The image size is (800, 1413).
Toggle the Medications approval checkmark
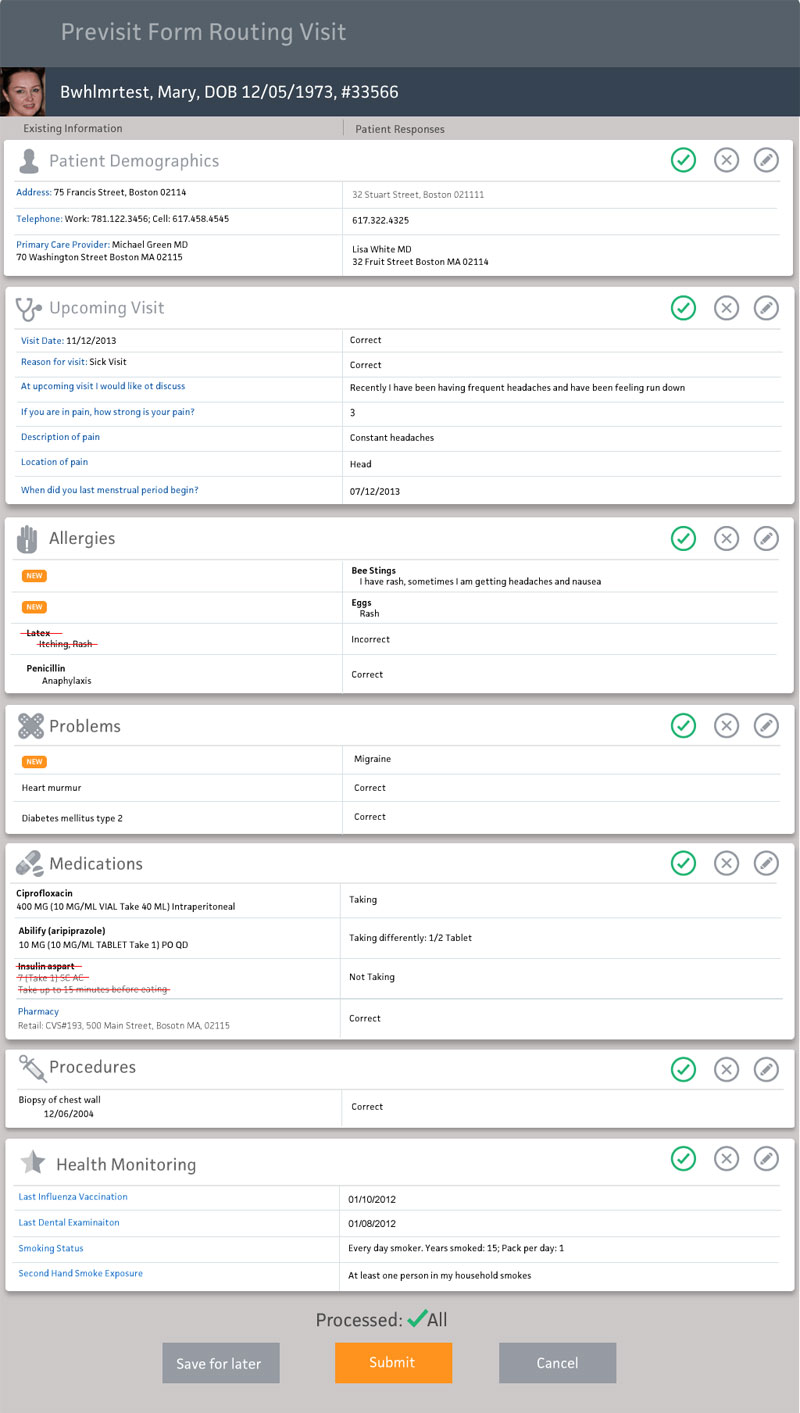[683, 863]
